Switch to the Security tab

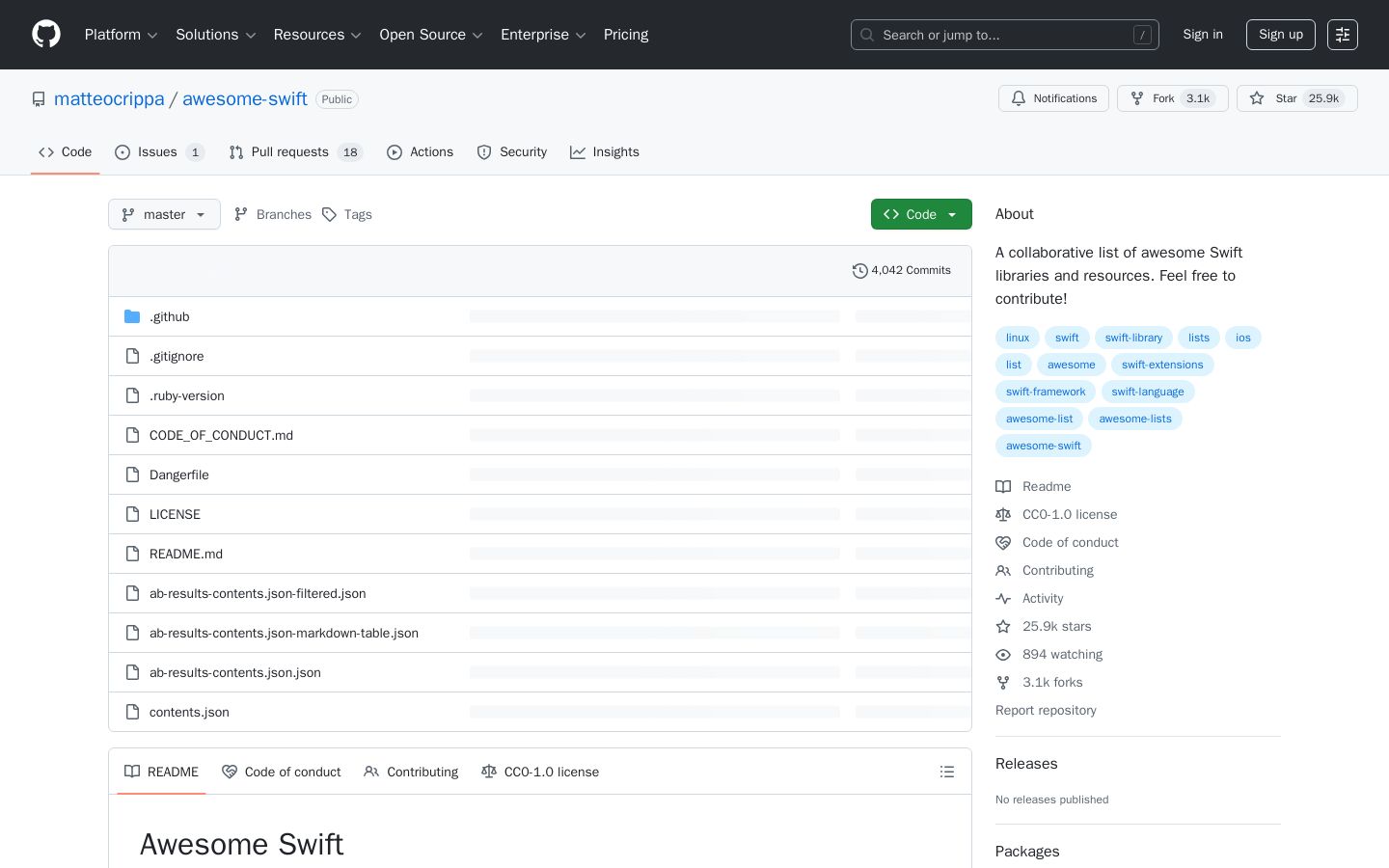coord(511,152)
